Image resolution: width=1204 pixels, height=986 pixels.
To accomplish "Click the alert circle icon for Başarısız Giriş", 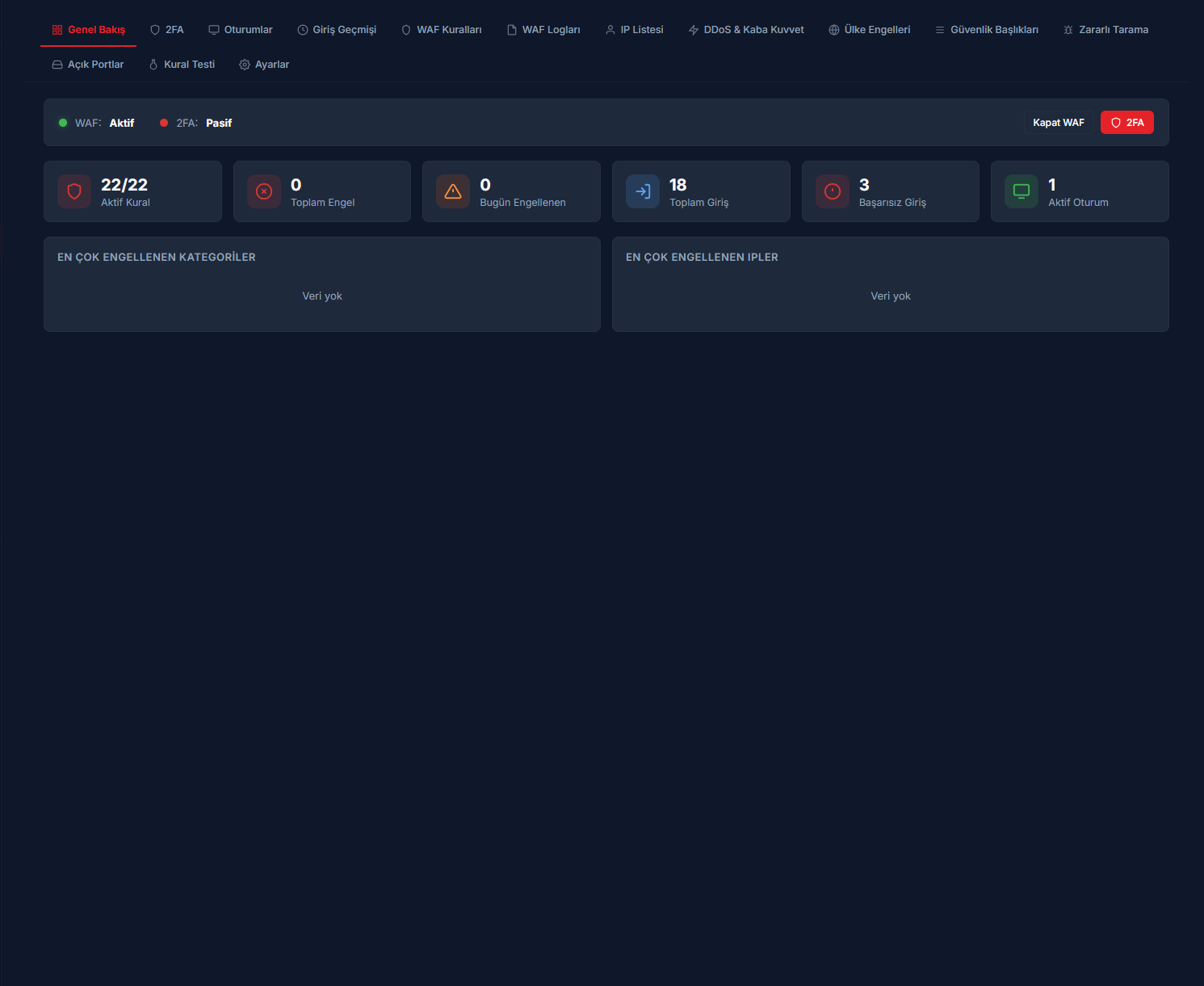I will click(x=833, y=191).
